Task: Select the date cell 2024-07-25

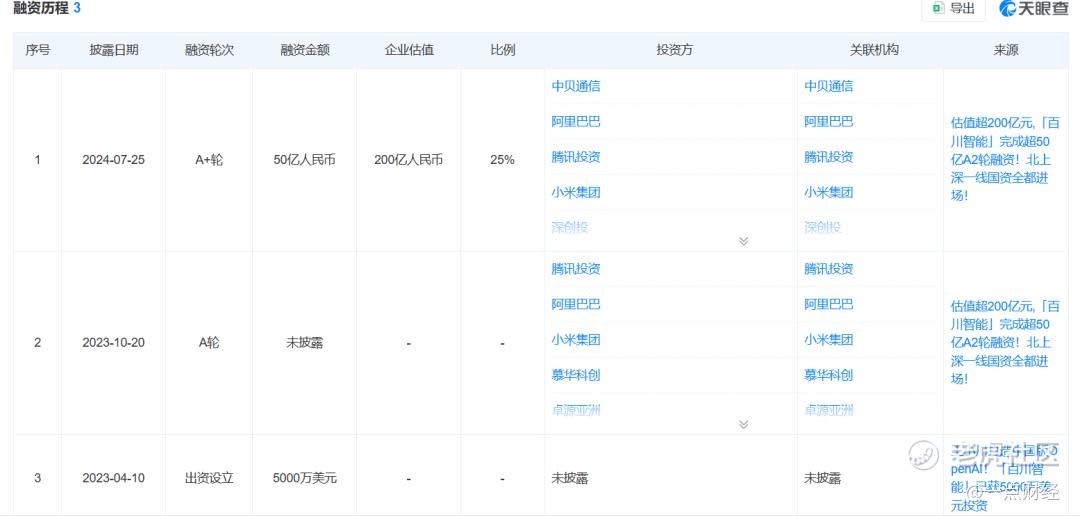Action: pos(114,160)
